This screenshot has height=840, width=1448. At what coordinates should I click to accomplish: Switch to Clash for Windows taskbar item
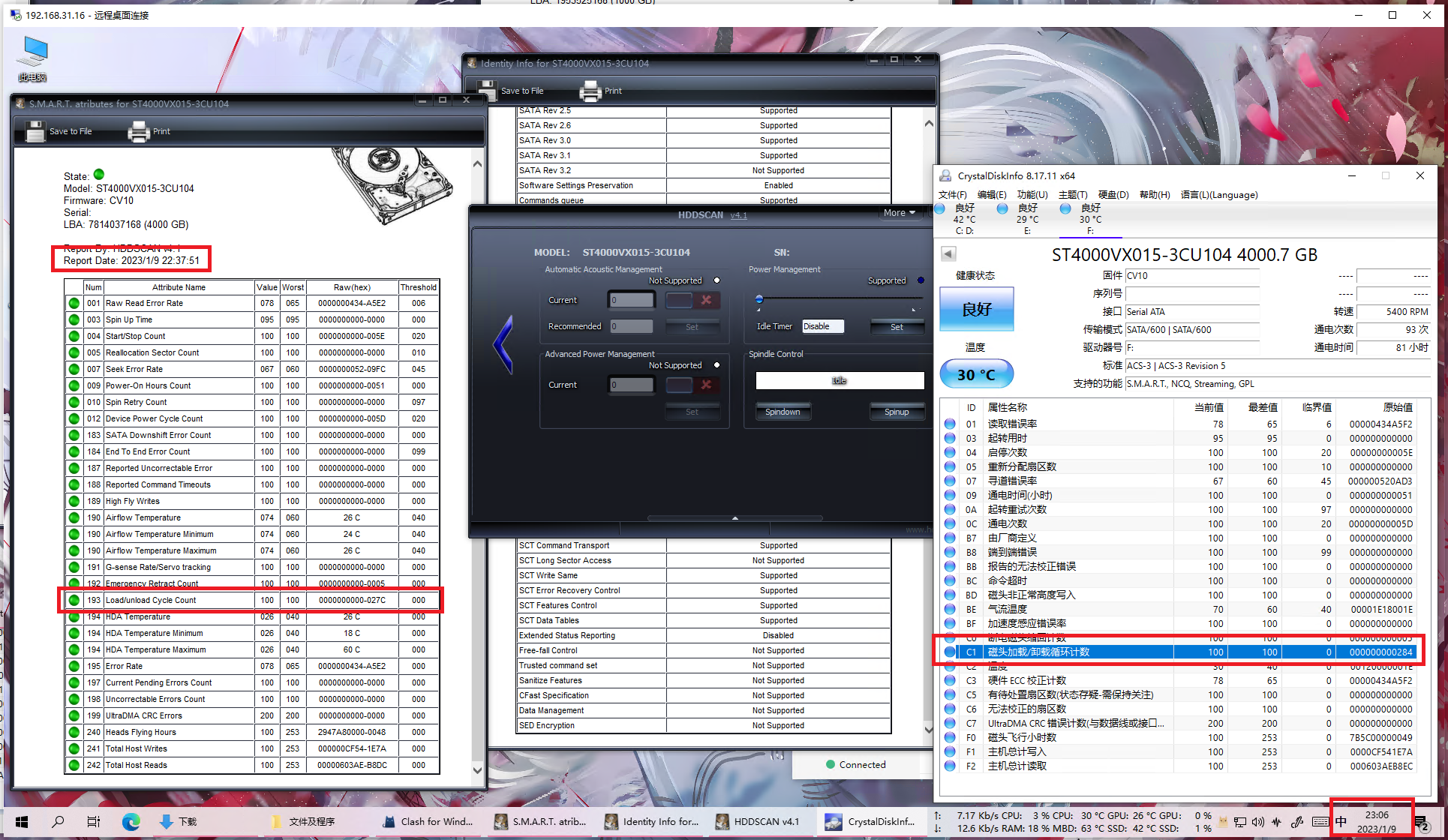click(428, 822)
